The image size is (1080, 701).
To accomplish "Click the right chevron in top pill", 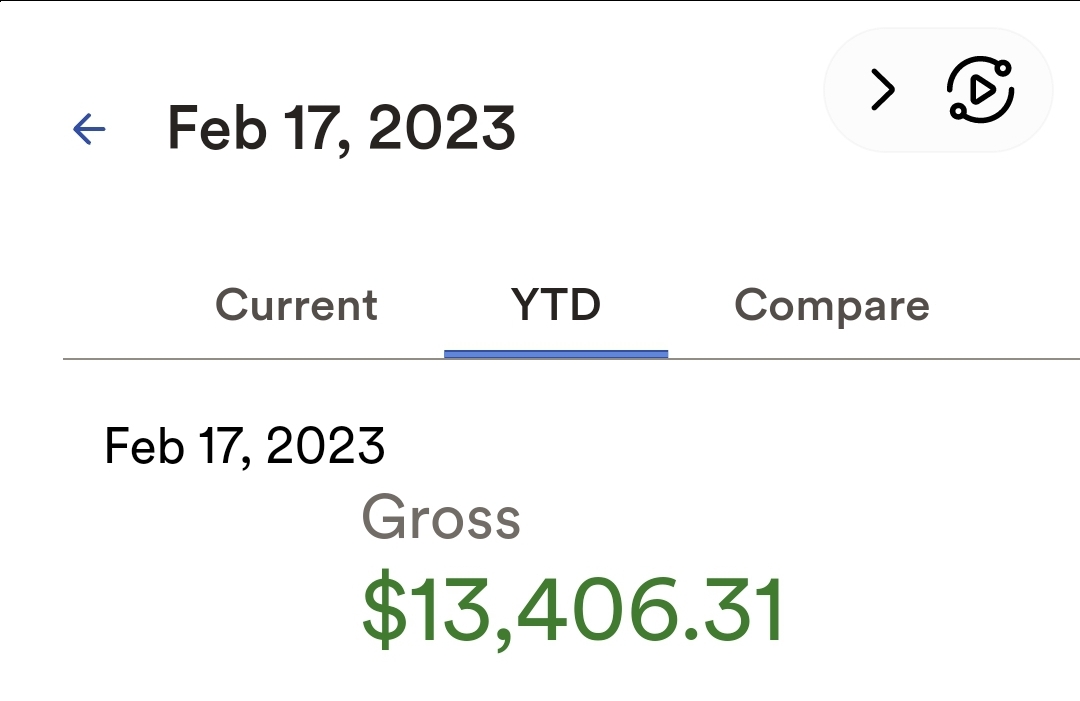I will 882,91.
